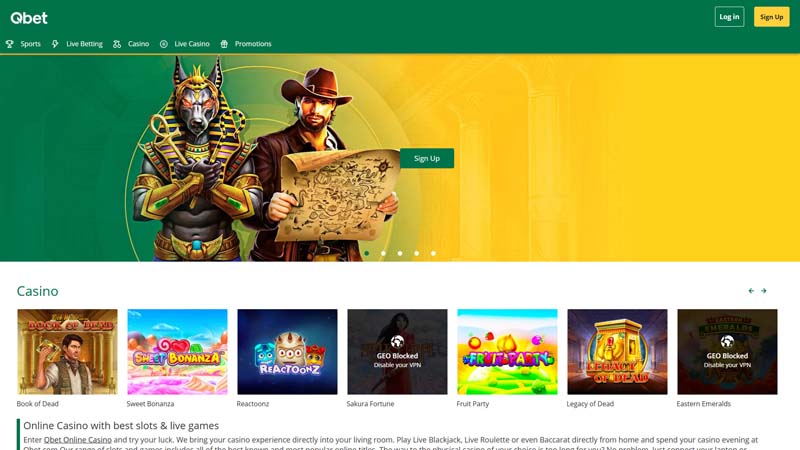Image resolution: width=800 pixels, height=450 pixels.
Task: Click the Log in button
Action: [x=729, y=17]
